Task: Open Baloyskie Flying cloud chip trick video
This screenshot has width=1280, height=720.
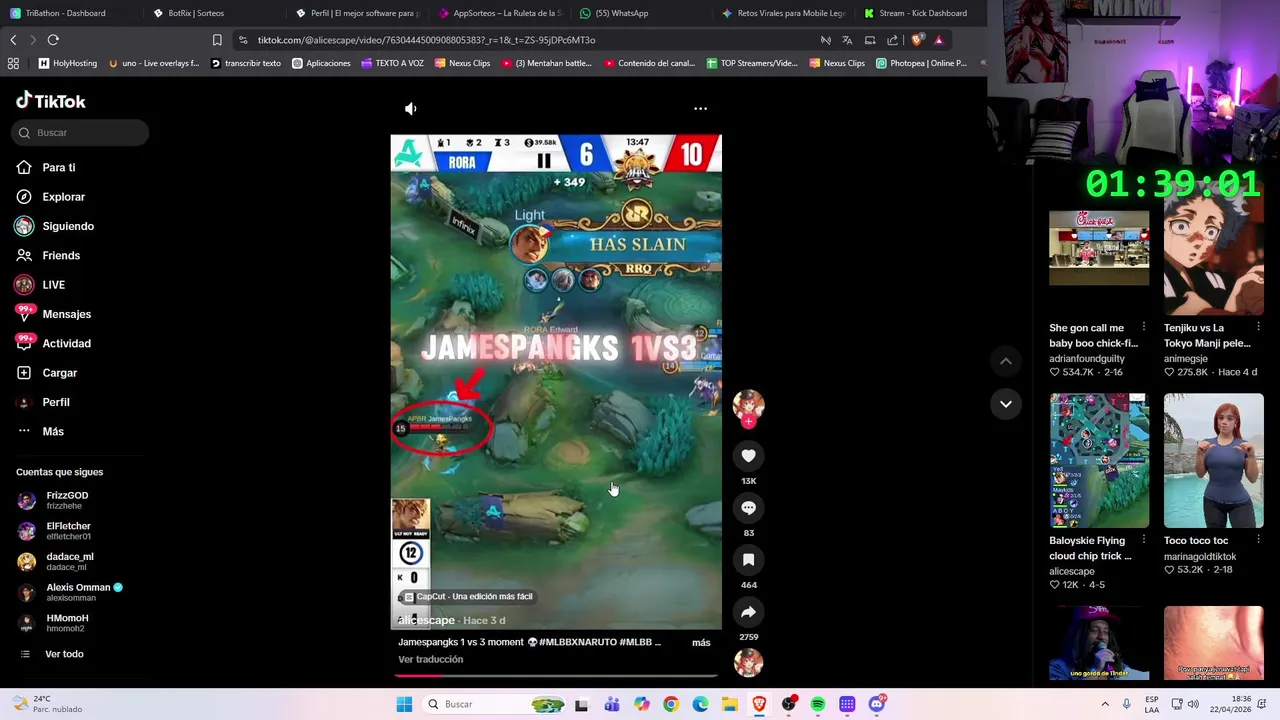Action: 1099,460
